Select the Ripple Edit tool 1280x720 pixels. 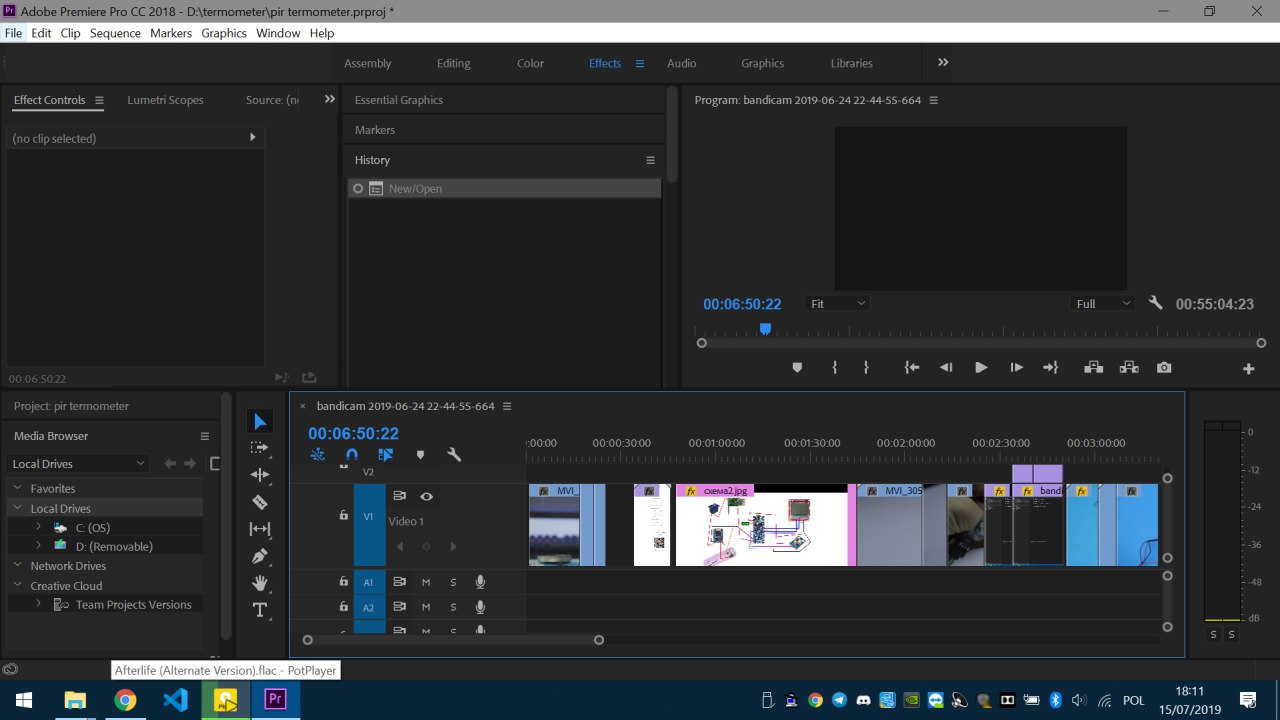point(260,475)
